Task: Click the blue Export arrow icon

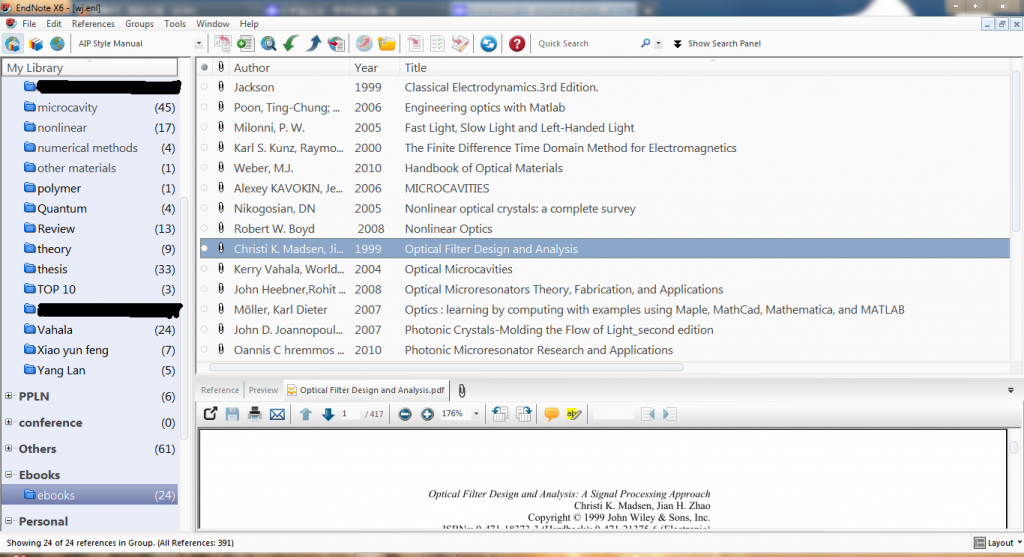Action: coord(313,44)
